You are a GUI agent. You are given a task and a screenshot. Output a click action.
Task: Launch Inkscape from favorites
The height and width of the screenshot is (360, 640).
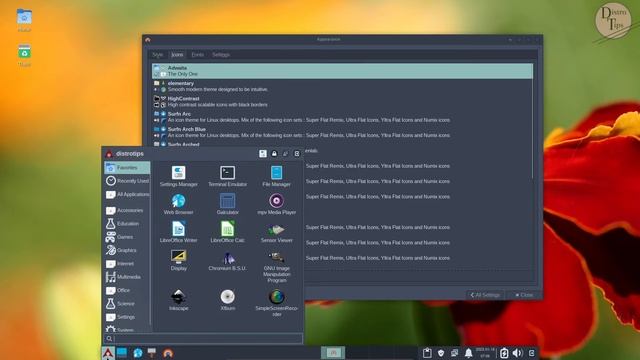pyautogui.click(x=178, y=300)
